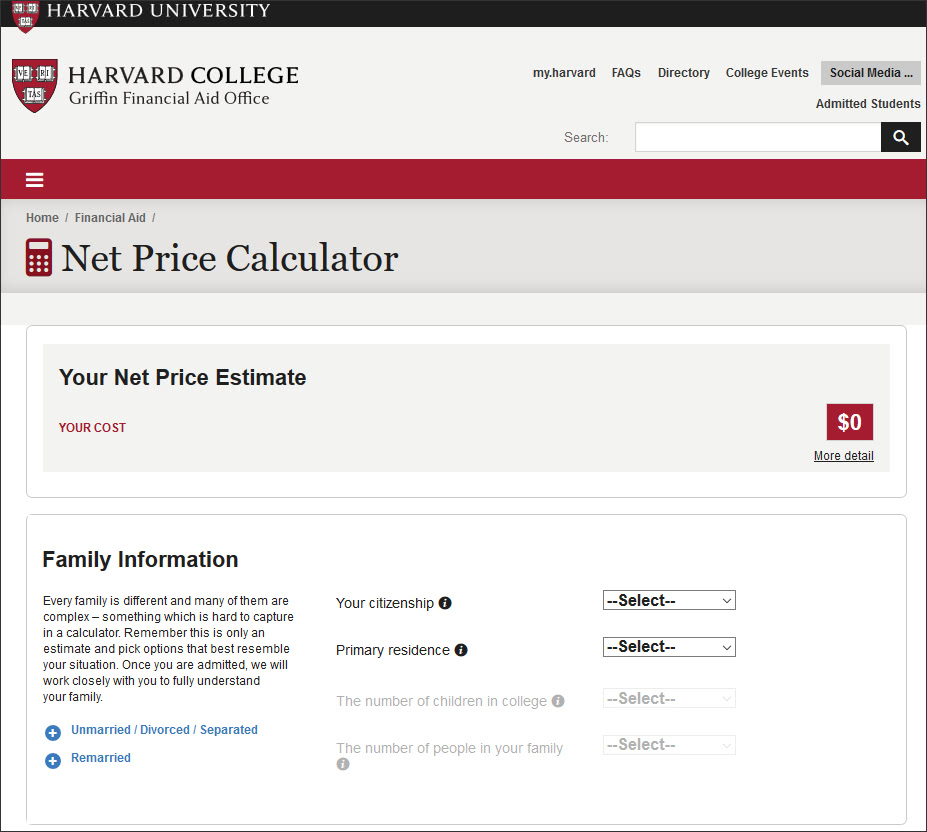The height and width of the screenshot is (832, 927).
Task: Click the citizenship info icon
Action: pos(445,603)
